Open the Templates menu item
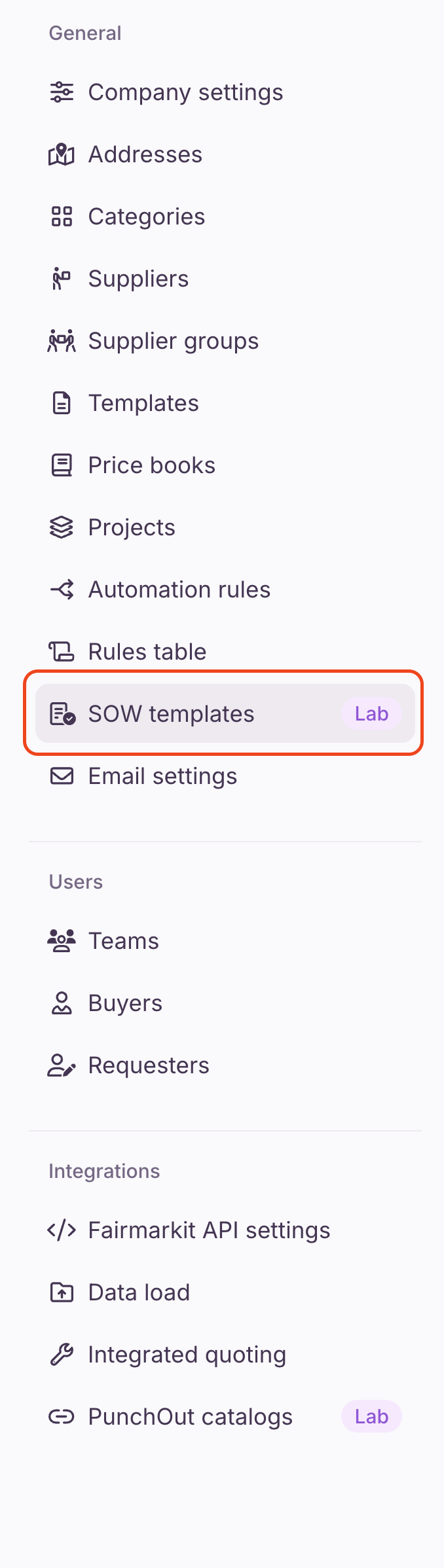The height and width of the screenshot is (1568, 444). 143,403
